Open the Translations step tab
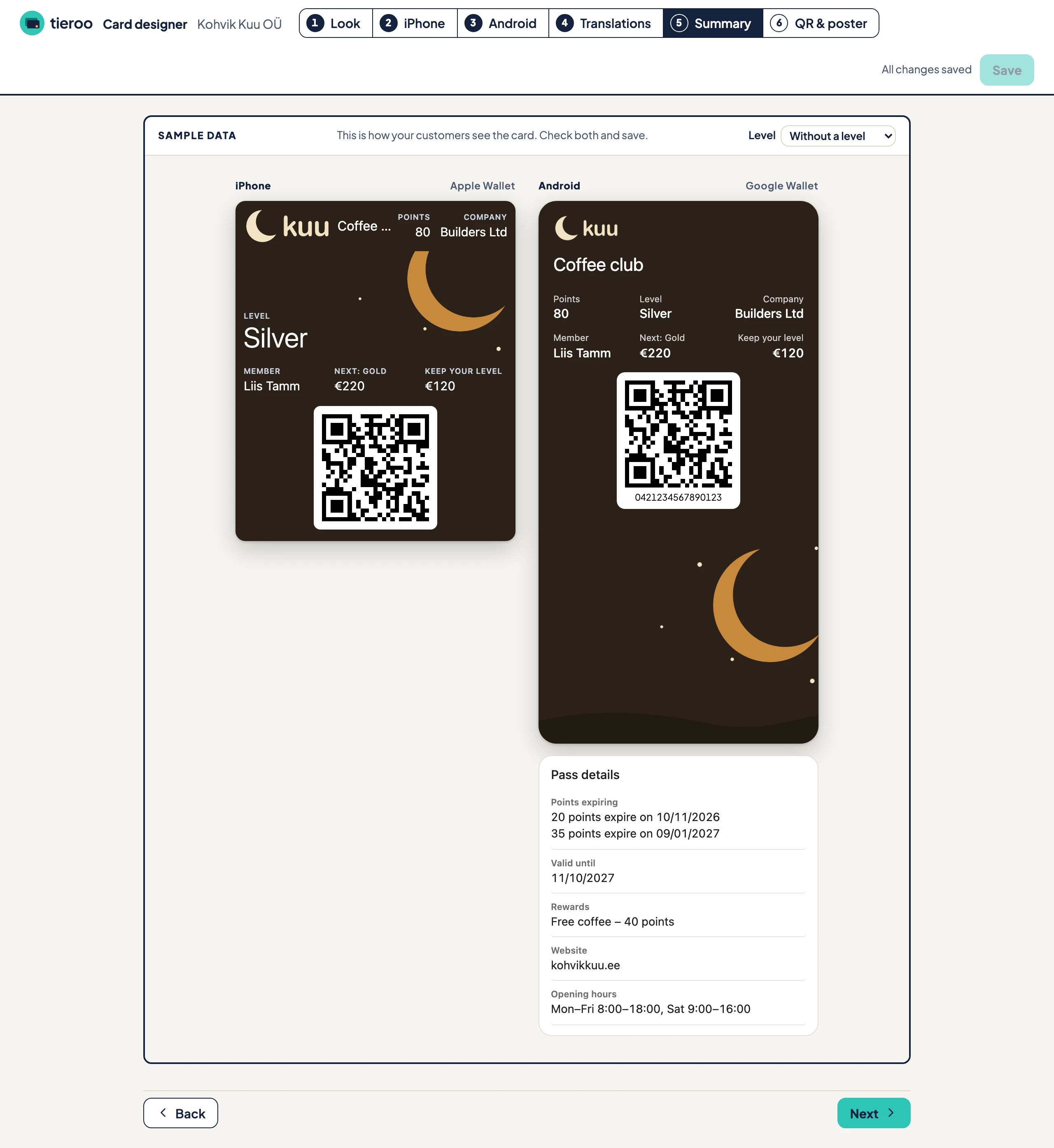1054x1148 pixels. 605,23
